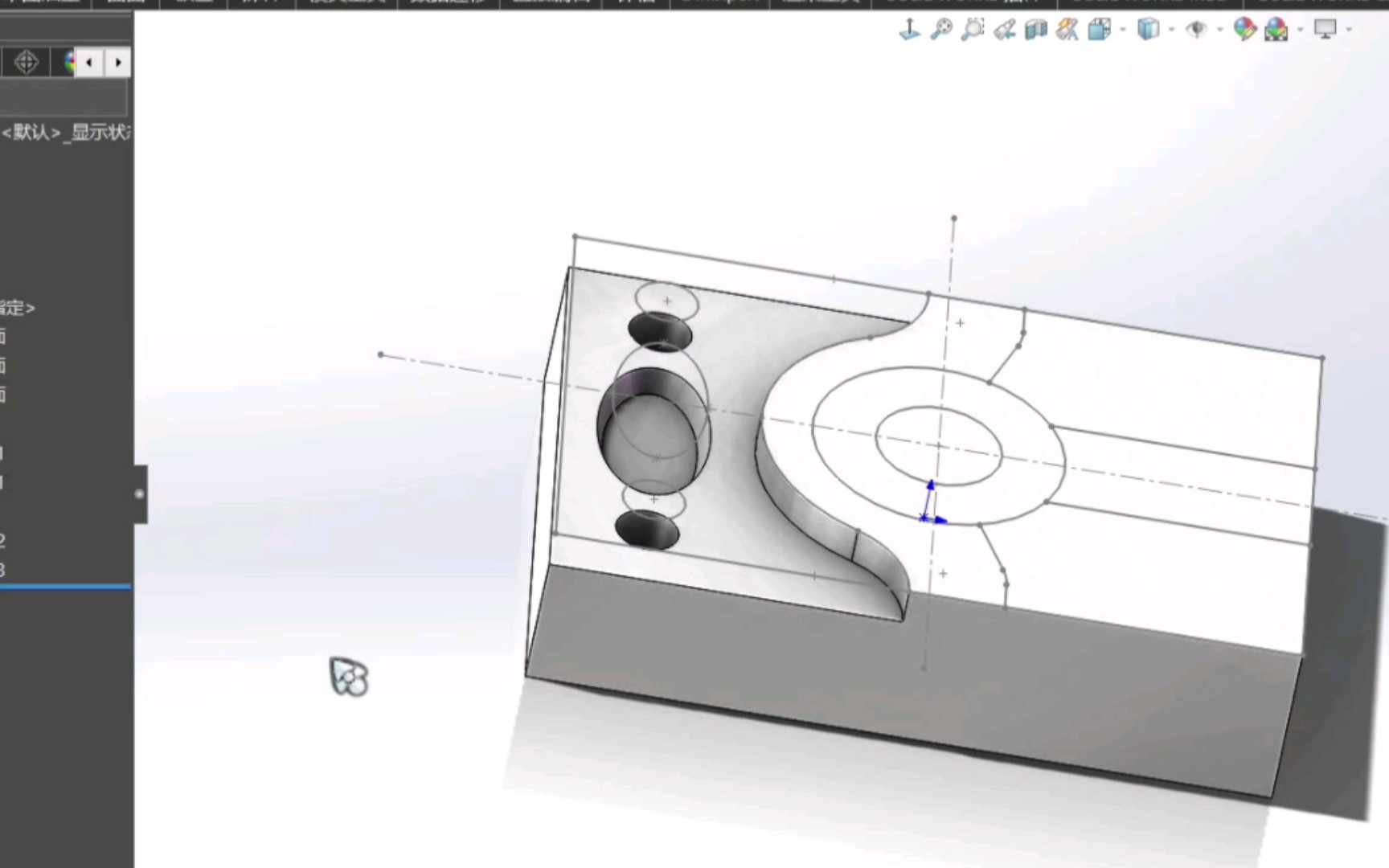Viewport: 1389px width, 868px height.
Task: Click the Edit Appearance colored sphere icon
Action: [1244, 30]
